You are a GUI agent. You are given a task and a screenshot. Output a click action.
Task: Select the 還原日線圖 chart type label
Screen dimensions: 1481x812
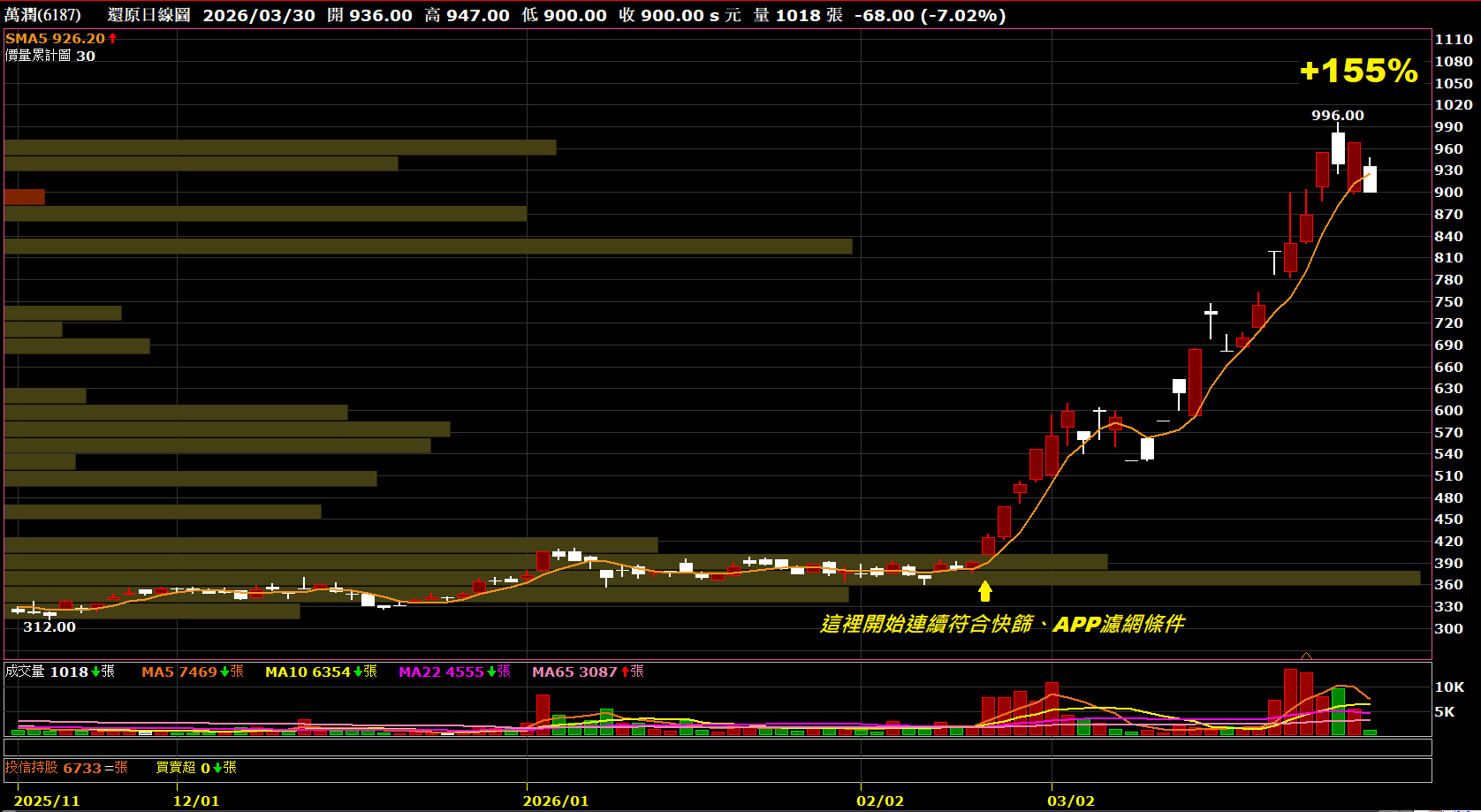pos(148,15)
